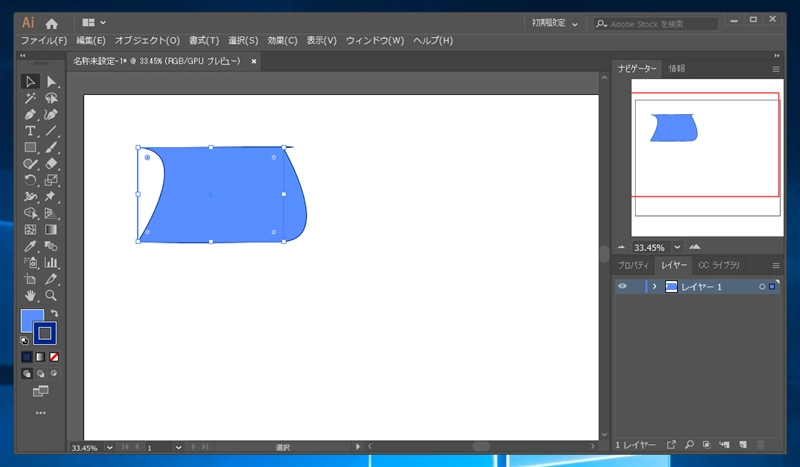Open the オブジェクト(O) menu
800x467 pixels.
tap(147, 40)
